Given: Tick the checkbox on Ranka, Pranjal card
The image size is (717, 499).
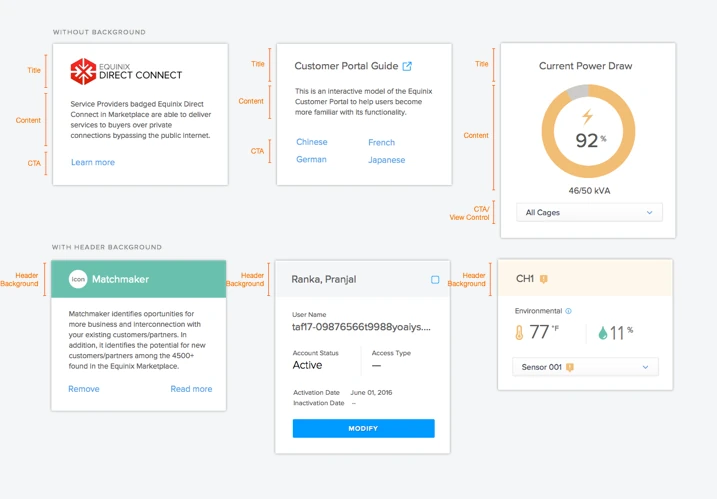Looking at the screenshot, I should tap(435, 279).
